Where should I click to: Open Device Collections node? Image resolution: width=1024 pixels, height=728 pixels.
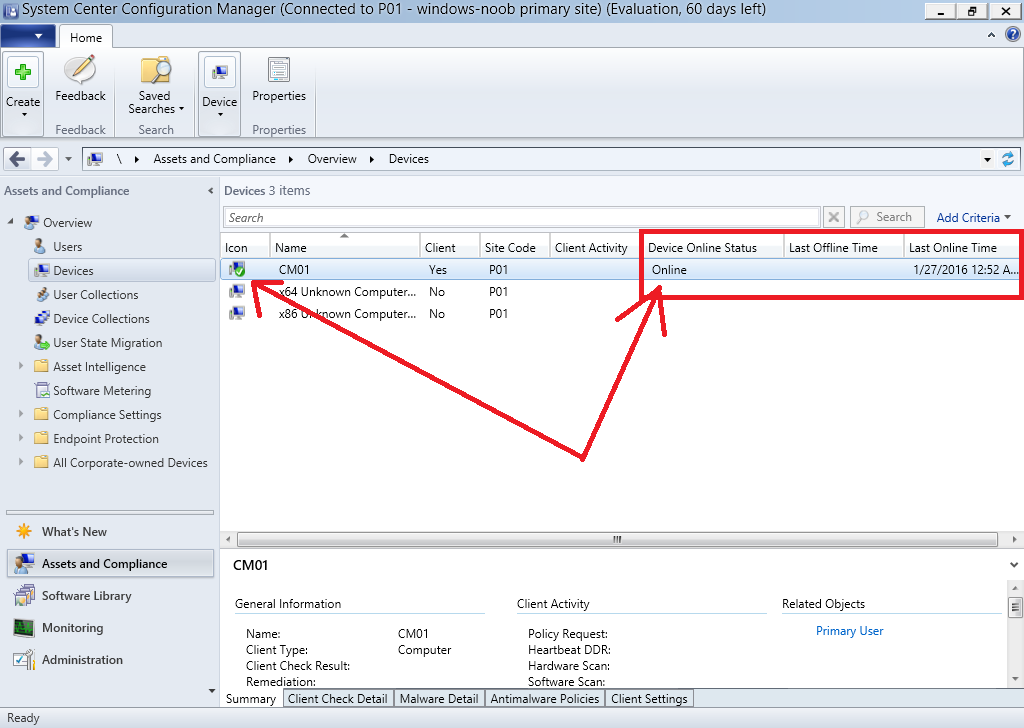(101, 319)
